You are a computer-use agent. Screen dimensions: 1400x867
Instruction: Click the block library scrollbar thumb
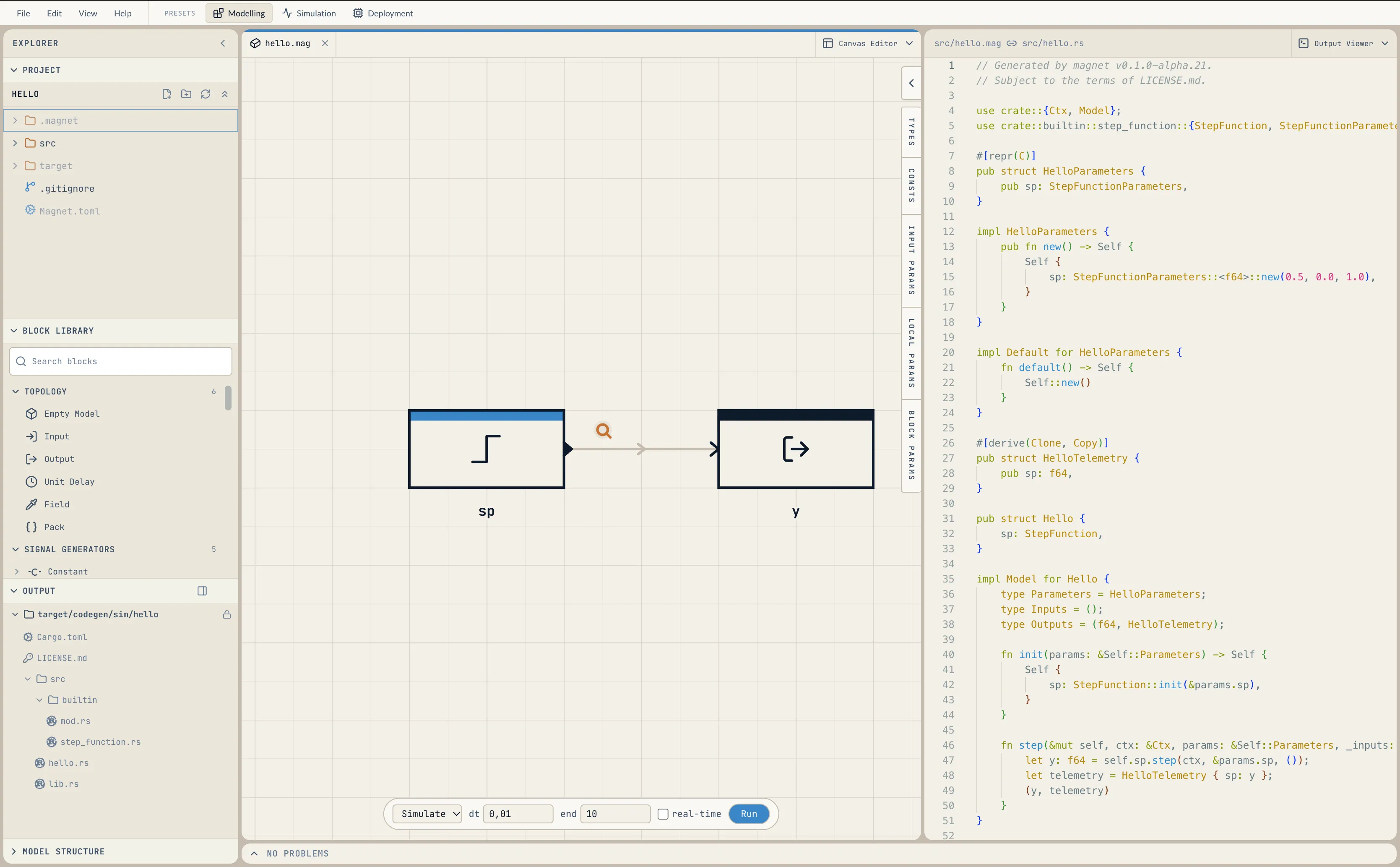pos(228,398)
